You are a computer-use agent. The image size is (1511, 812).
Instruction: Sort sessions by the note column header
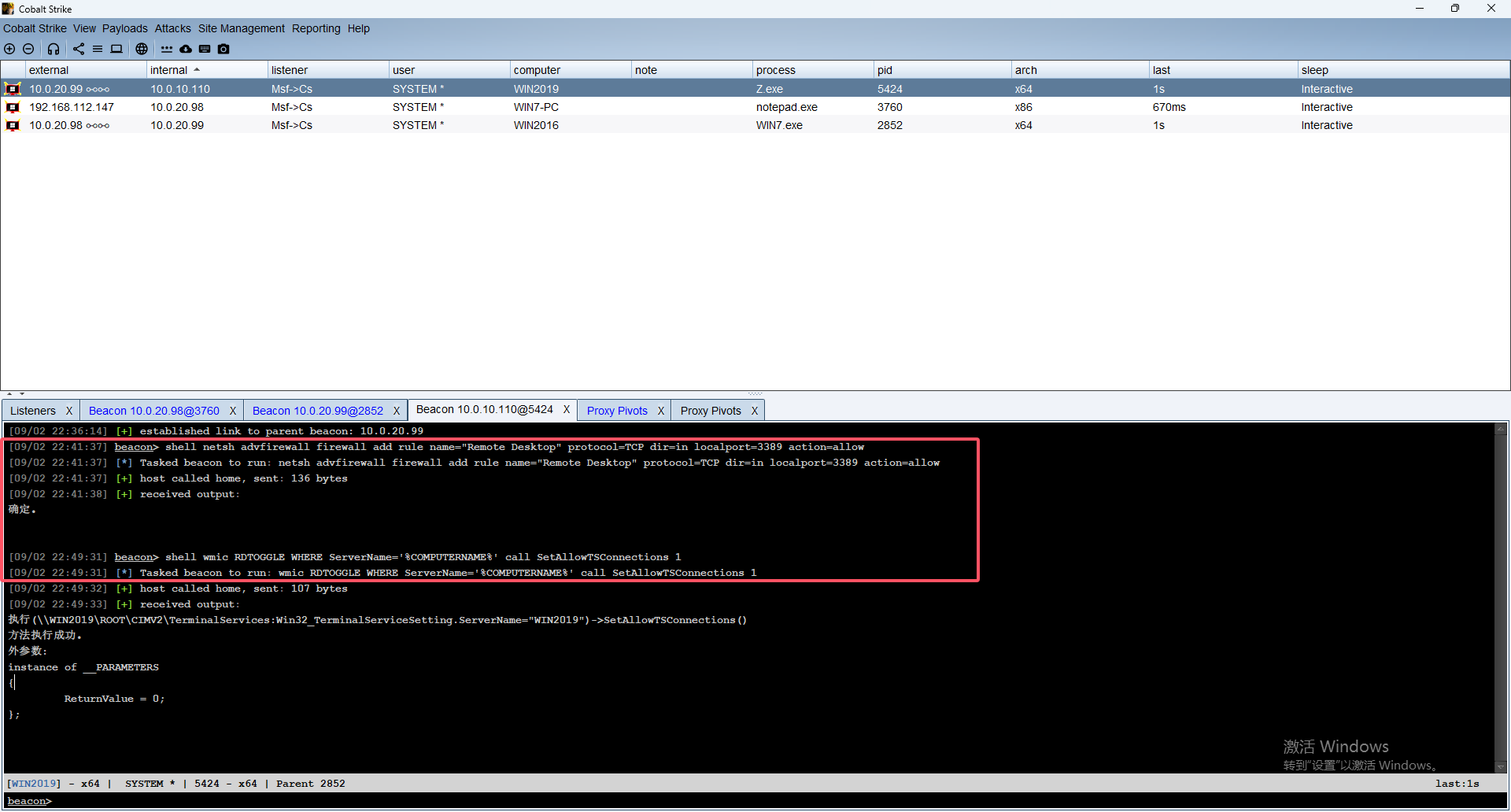pyautogui.click(x=693, y=70)
